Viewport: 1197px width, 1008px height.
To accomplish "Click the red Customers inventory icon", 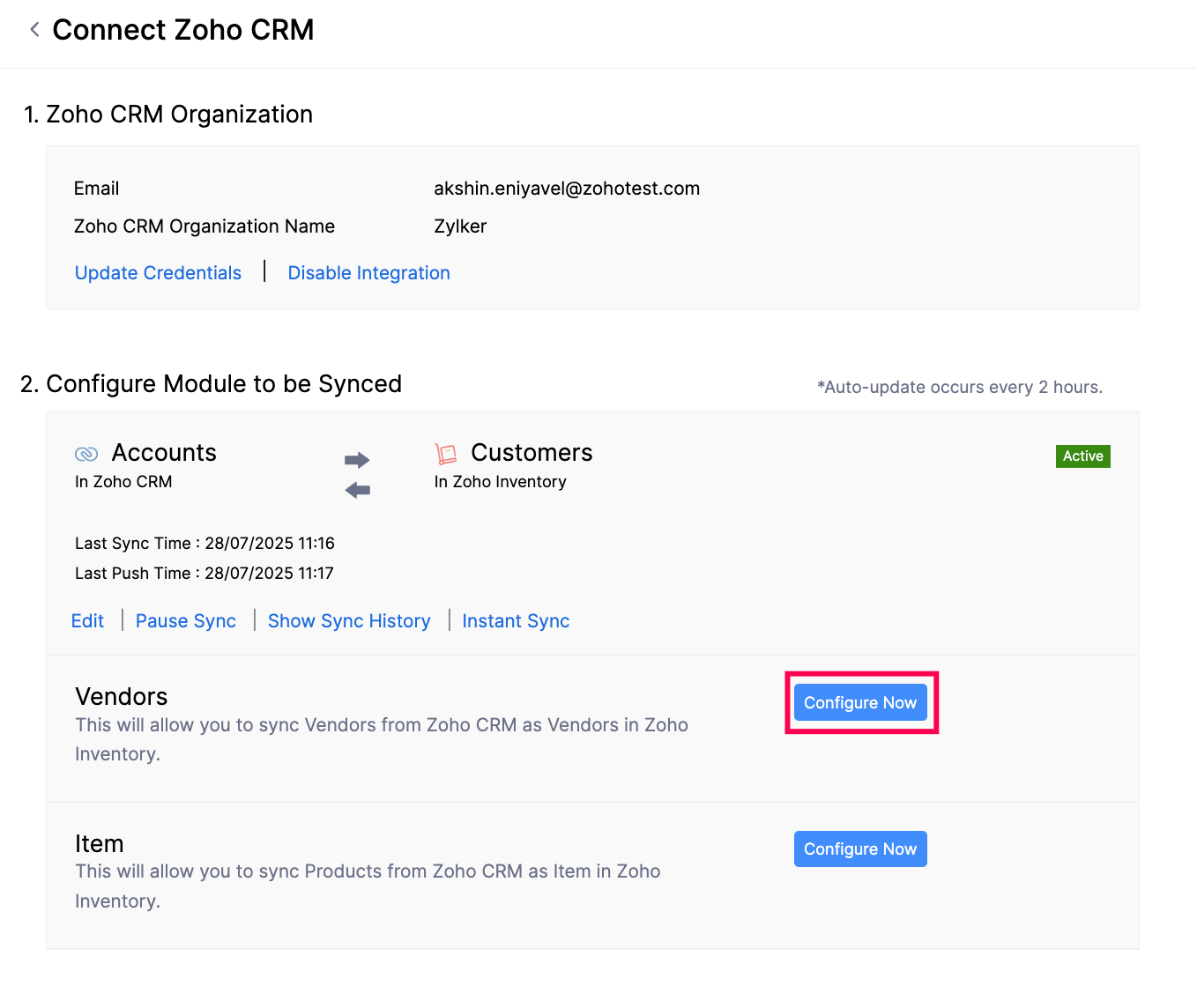I will pos(447,454).
